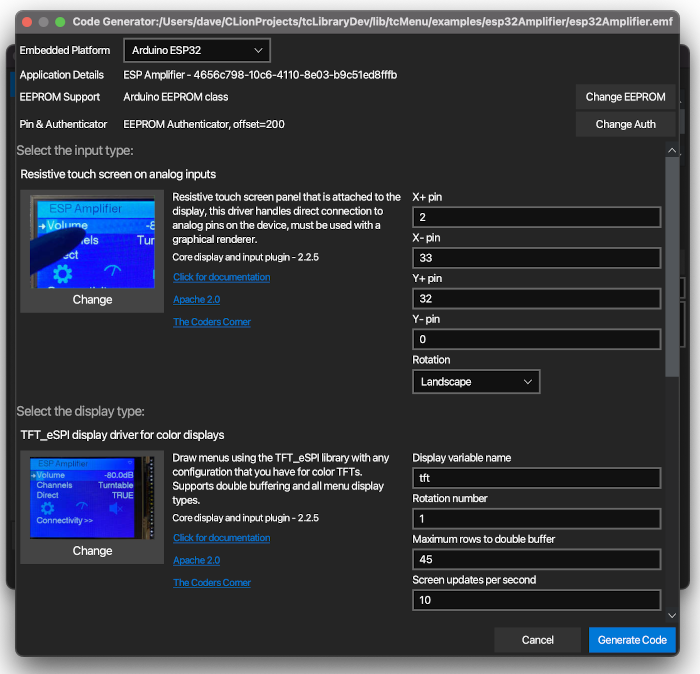Visit The Coders Corner link for display
Viewport: 700px width, 674px height.
(x=211, y=582)
